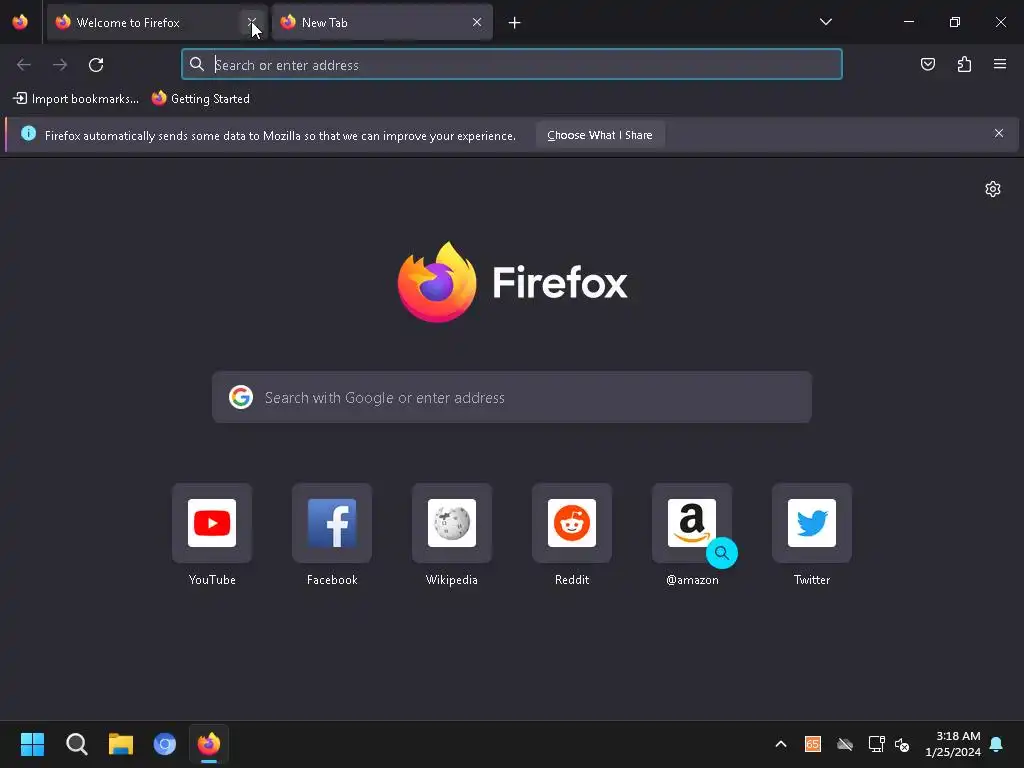Open the application hamburger menu

[1000, 64]
